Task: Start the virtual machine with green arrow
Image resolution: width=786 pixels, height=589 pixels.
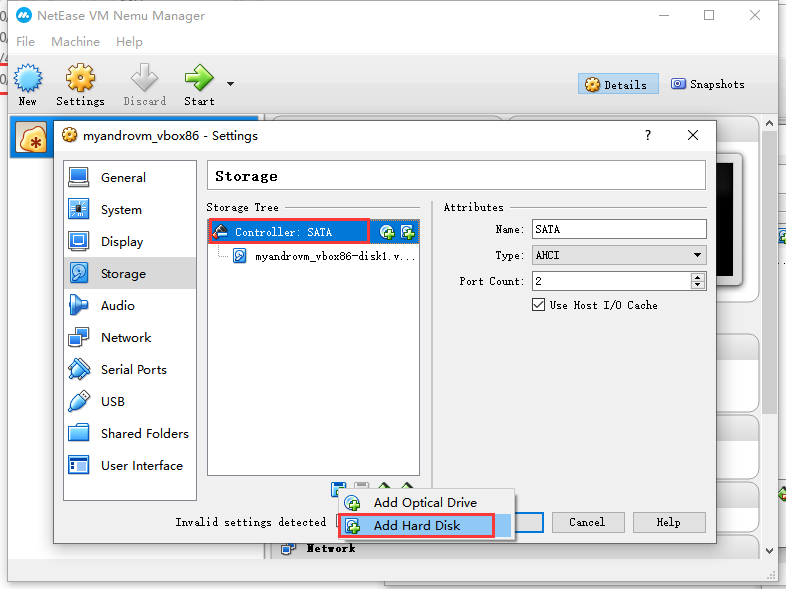Action: (199, 84)
